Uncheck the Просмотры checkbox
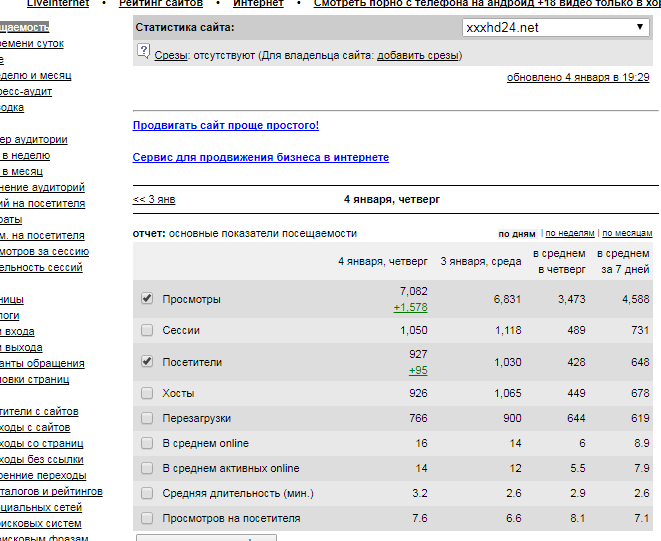Screen dimensions: 661x541 (x=147, y=299)
